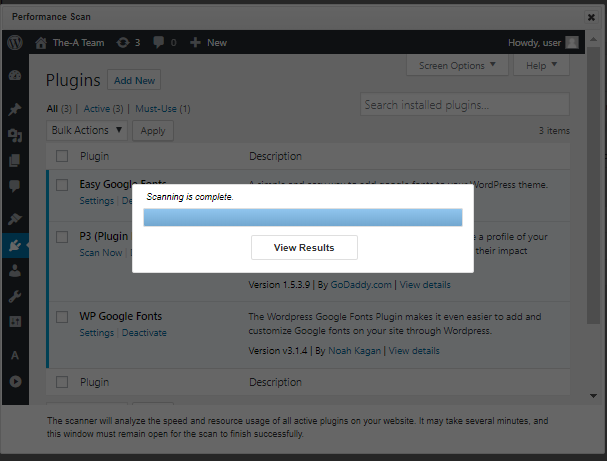The height and width of the screenshot is (461, 607).
Task: Click in Search installed plugins field
Action: pyautogui.click(x=465, y=104)
